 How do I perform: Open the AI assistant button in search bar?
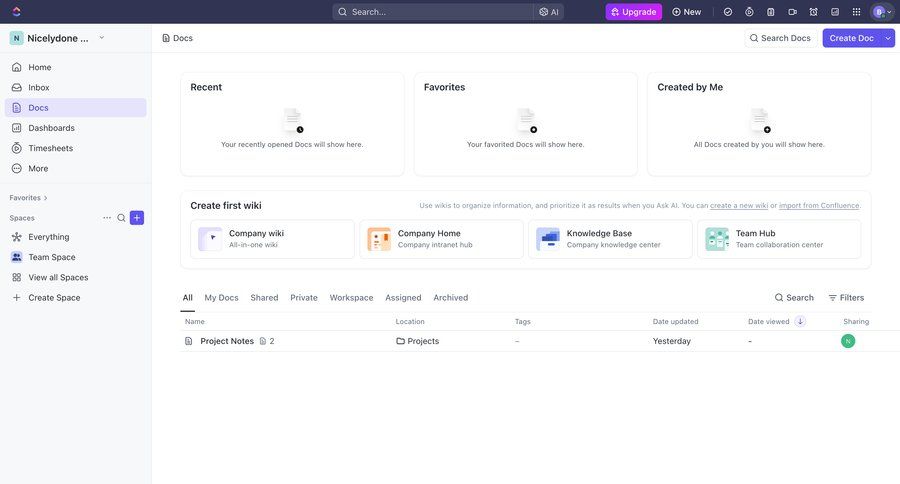coord(549,11)
